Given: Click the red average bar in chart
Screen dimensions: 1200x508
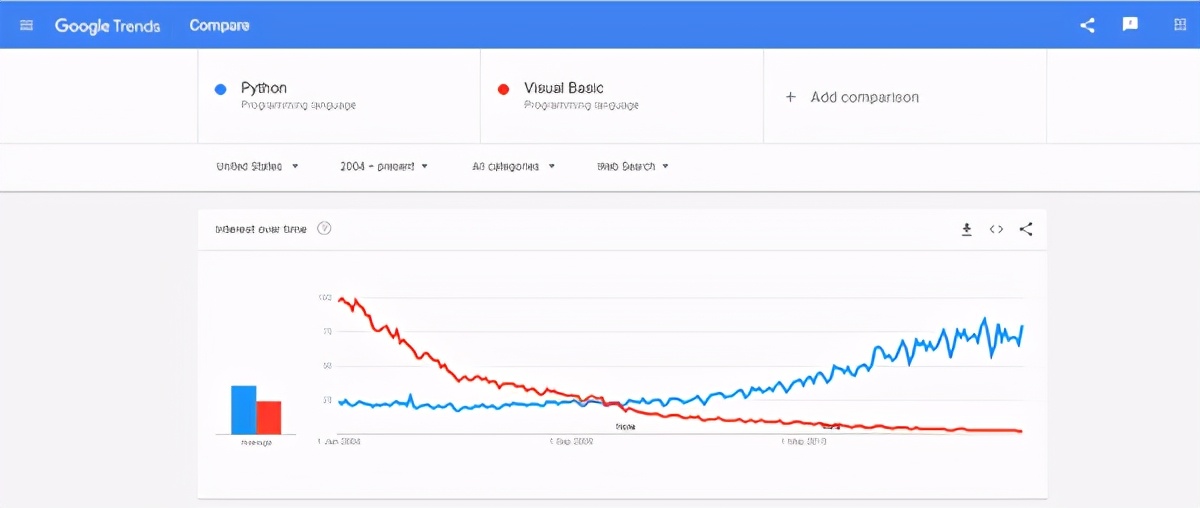Looking at the screenshot, I should coord(269,417).
